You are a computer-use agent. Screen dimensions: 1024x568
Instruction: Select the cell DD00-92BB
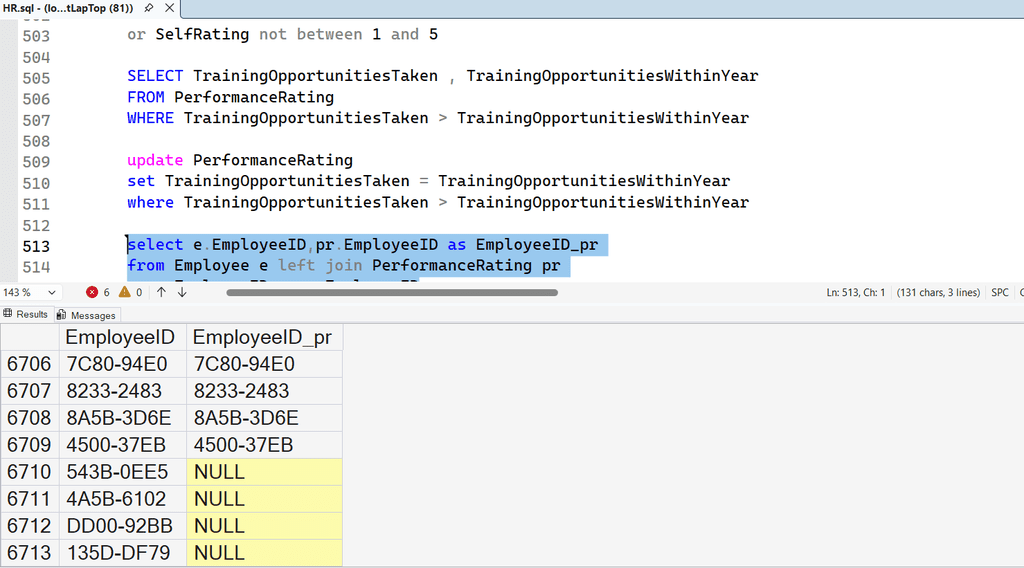tap(123, 526)
